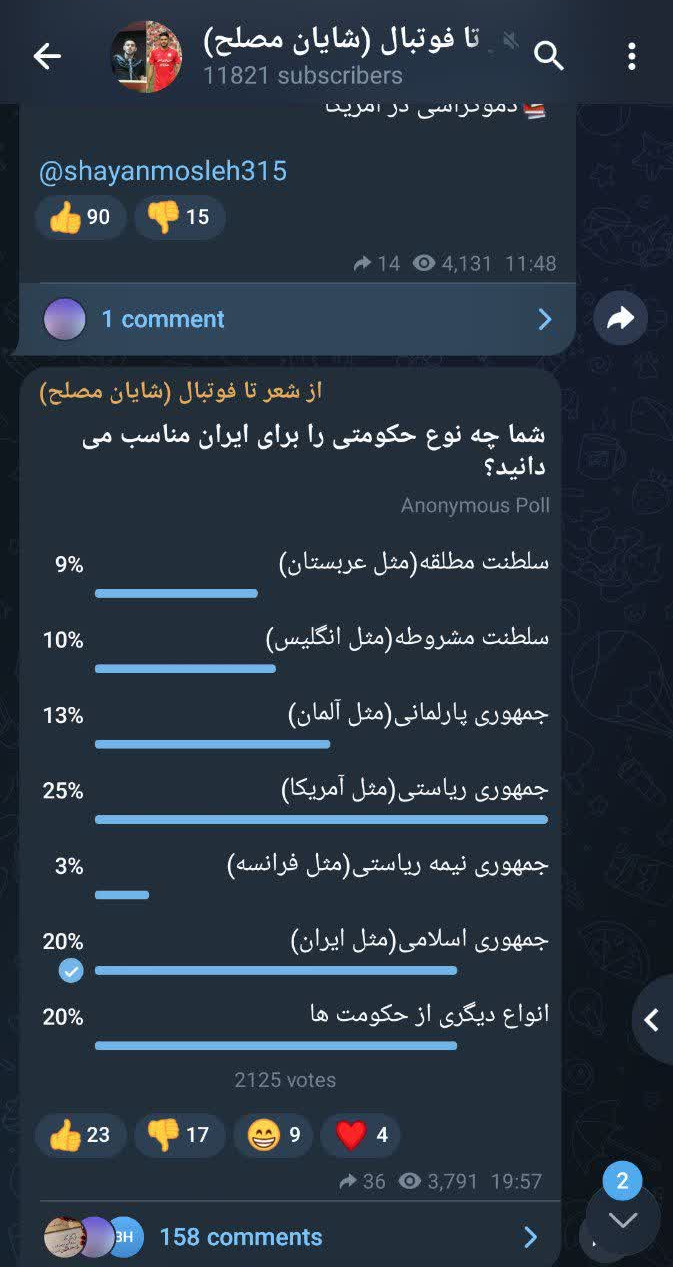Tap the back arrow to leave the channel
The height and width of the screenshot is (1267, 673).
pos(46,57)
